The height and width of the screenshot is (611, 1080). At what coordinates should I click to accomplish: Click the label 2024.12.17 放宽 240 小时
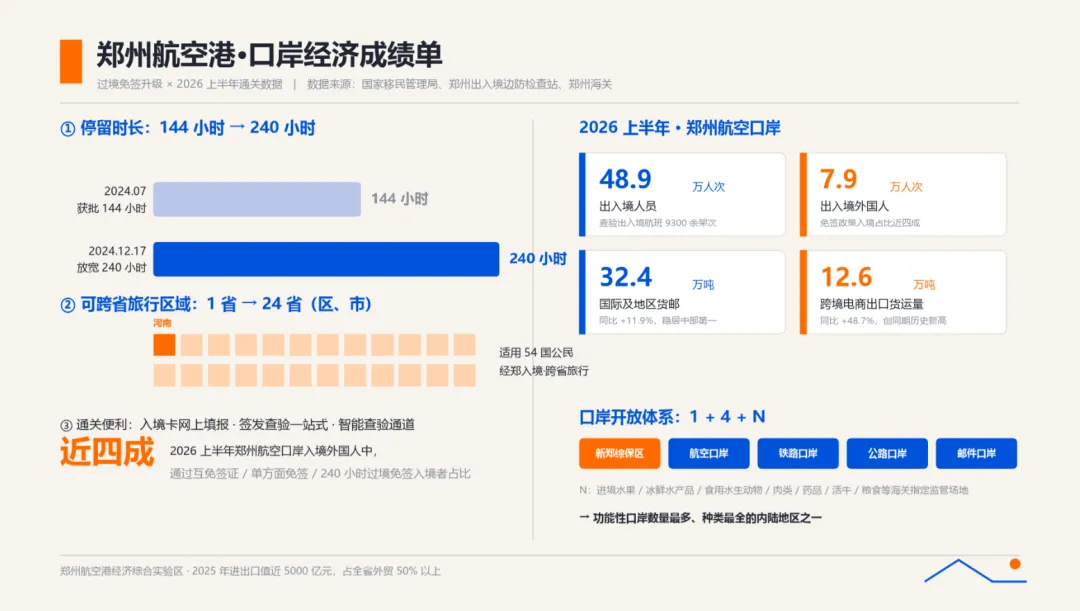112,259
